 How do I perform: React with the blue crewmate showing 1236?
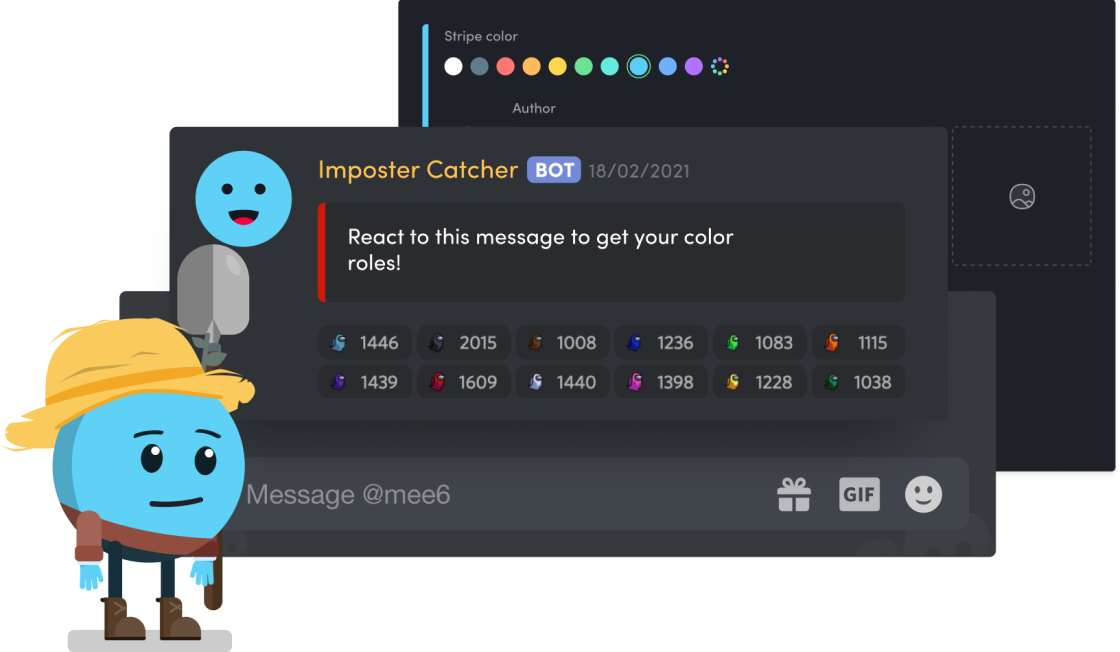[661, 343]
